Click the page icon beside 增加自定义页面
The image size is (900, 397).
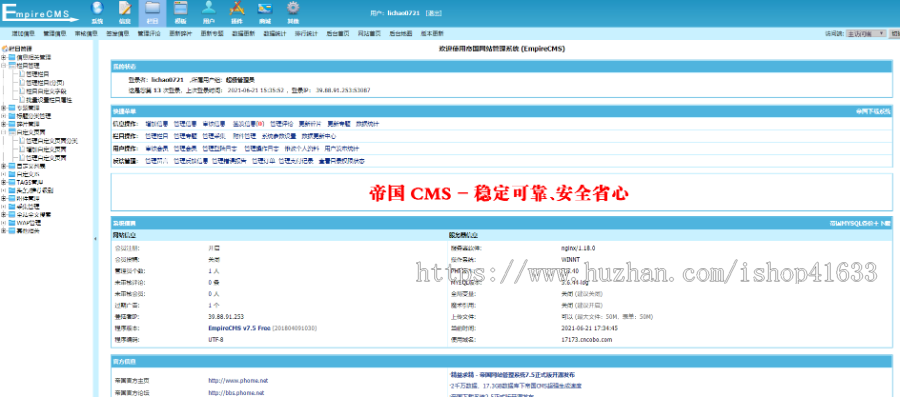coord(22,149)
